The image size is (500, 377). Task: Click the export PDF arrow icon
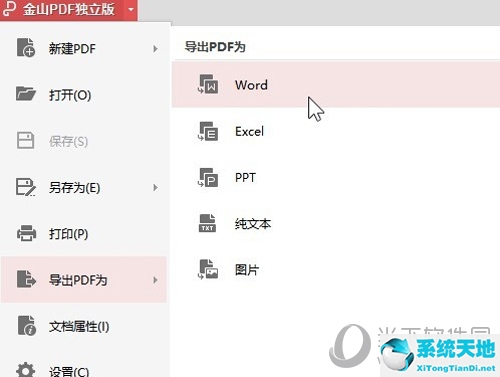coord(26,279)
